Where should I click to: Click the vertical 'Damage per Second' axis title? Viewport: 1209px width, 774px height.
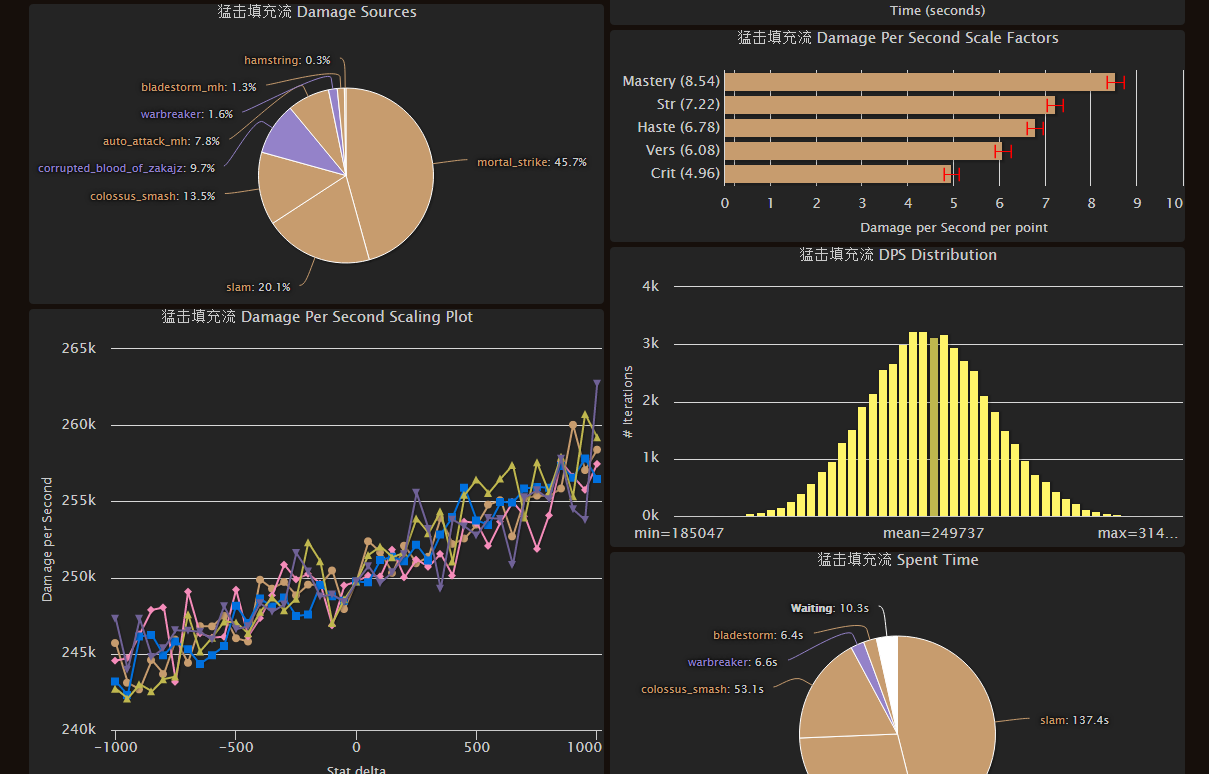[x=47, y=540]
